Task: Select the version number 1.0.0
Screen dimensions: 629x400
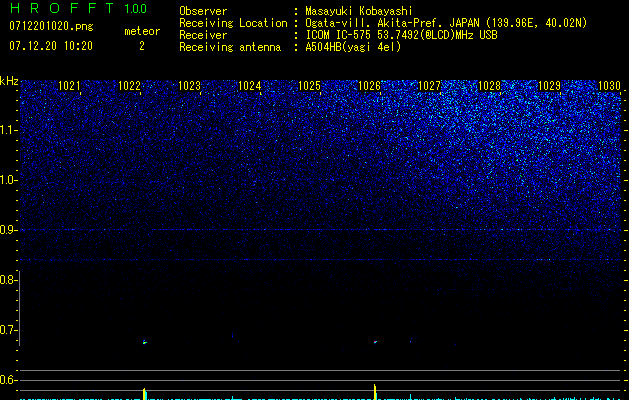Action: tap(135, 8)
